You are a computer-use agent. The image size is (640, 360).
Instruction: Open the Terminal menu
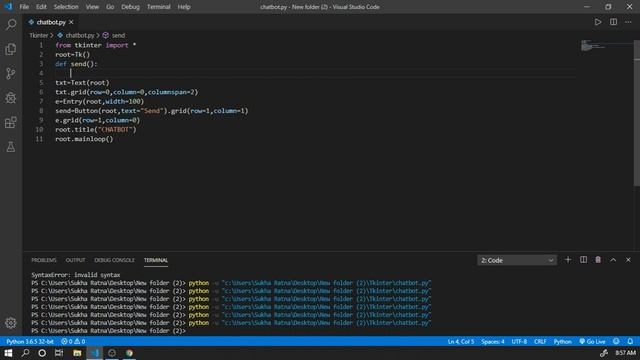(159, 7)
